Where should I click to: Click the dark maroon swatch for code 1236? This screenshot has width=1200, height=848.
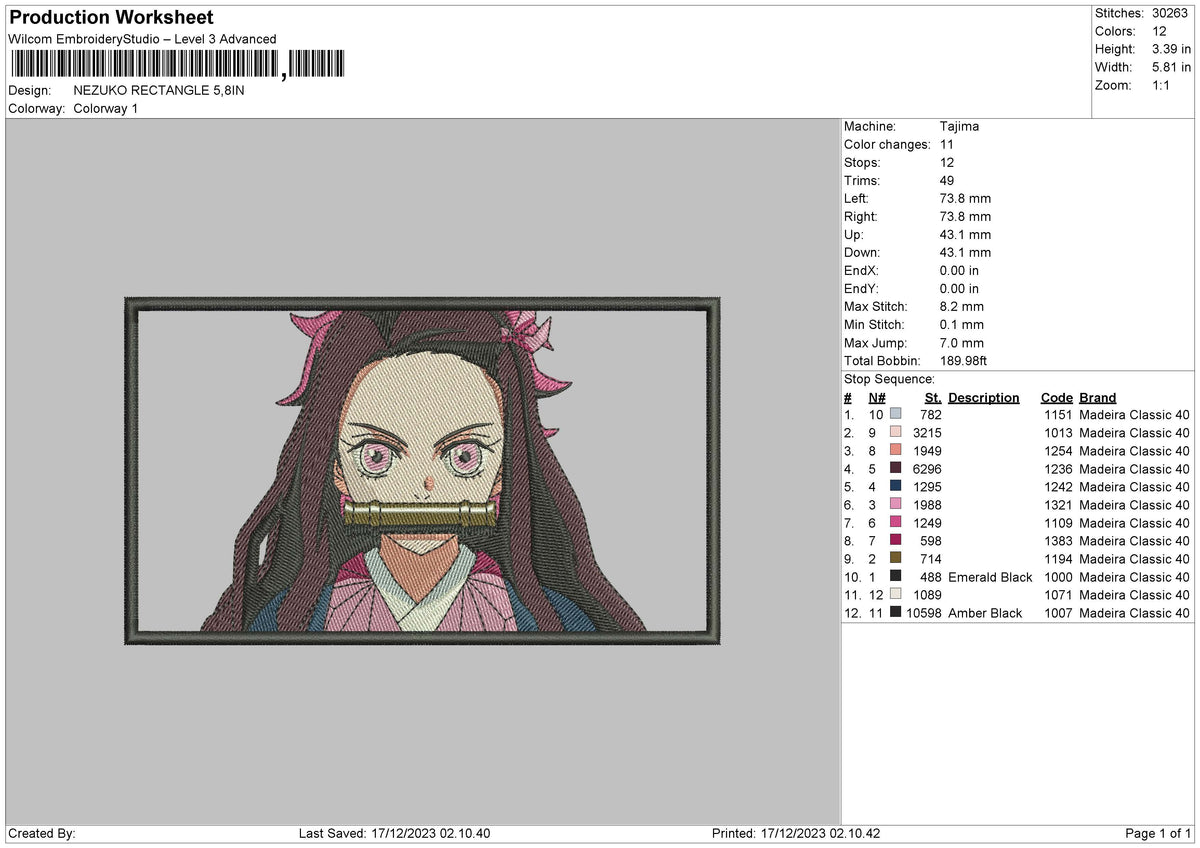pyautogui.click(x=896, y=469)
